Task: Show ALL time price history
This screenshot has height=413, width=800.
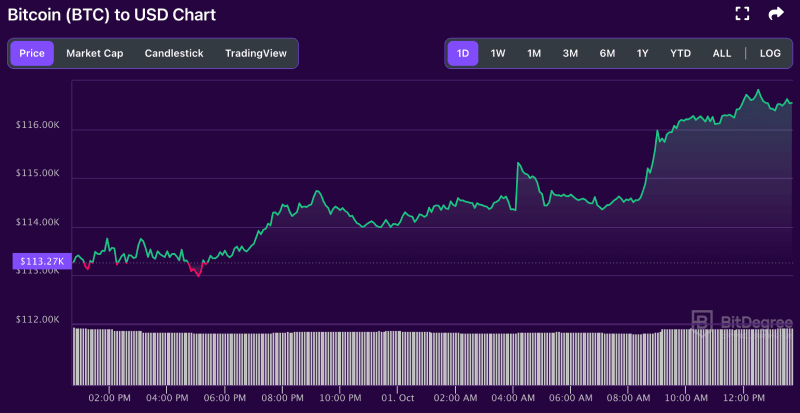Action: pos(721,53)
